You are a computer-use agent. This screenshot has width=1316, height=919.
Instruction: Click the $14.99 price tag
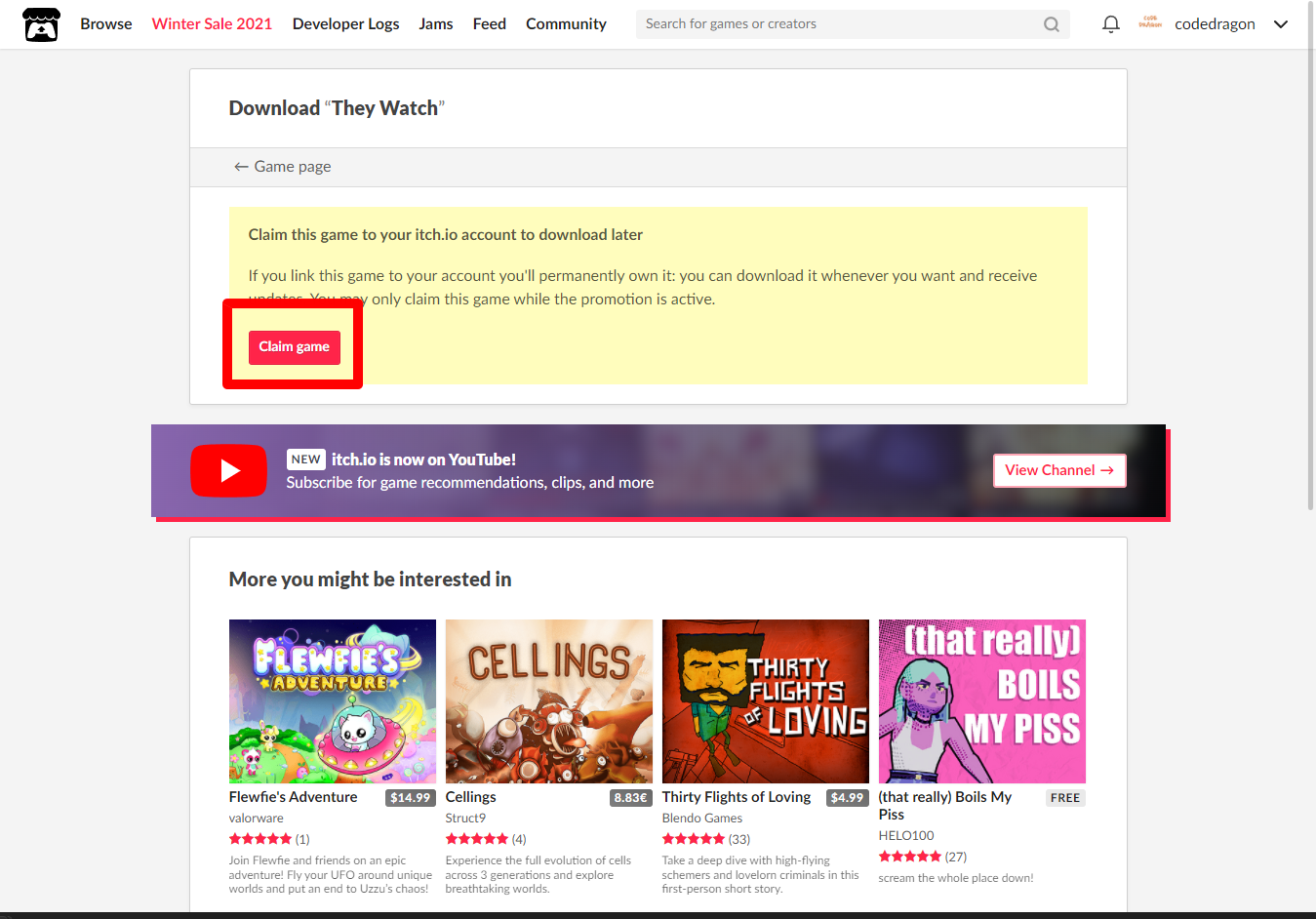point(411,798)
